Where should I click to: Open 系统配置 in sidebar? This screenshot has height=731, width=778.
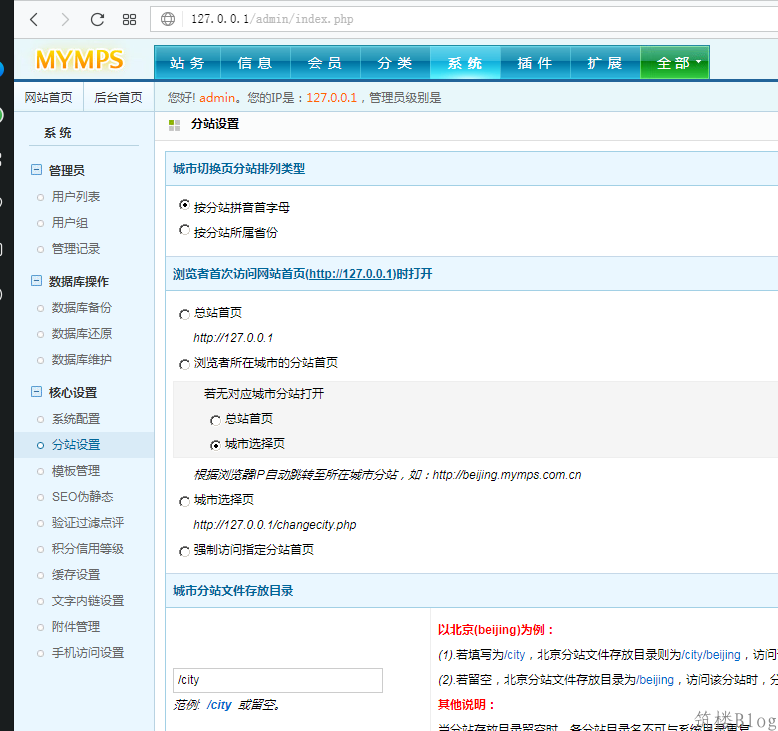click(x=76, y=419)
